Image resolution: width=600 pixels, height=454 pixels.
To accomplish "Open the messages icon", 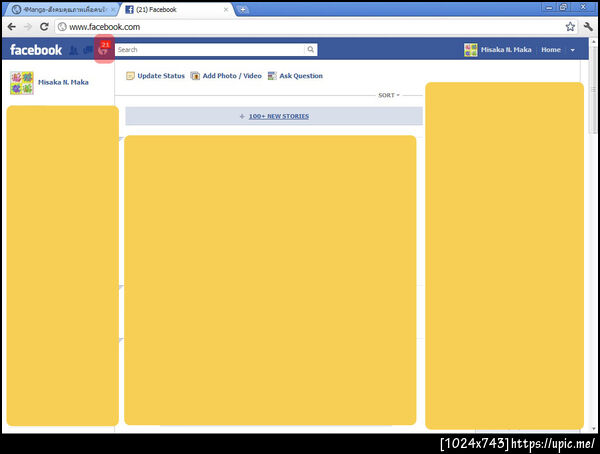I will point(88,50).
